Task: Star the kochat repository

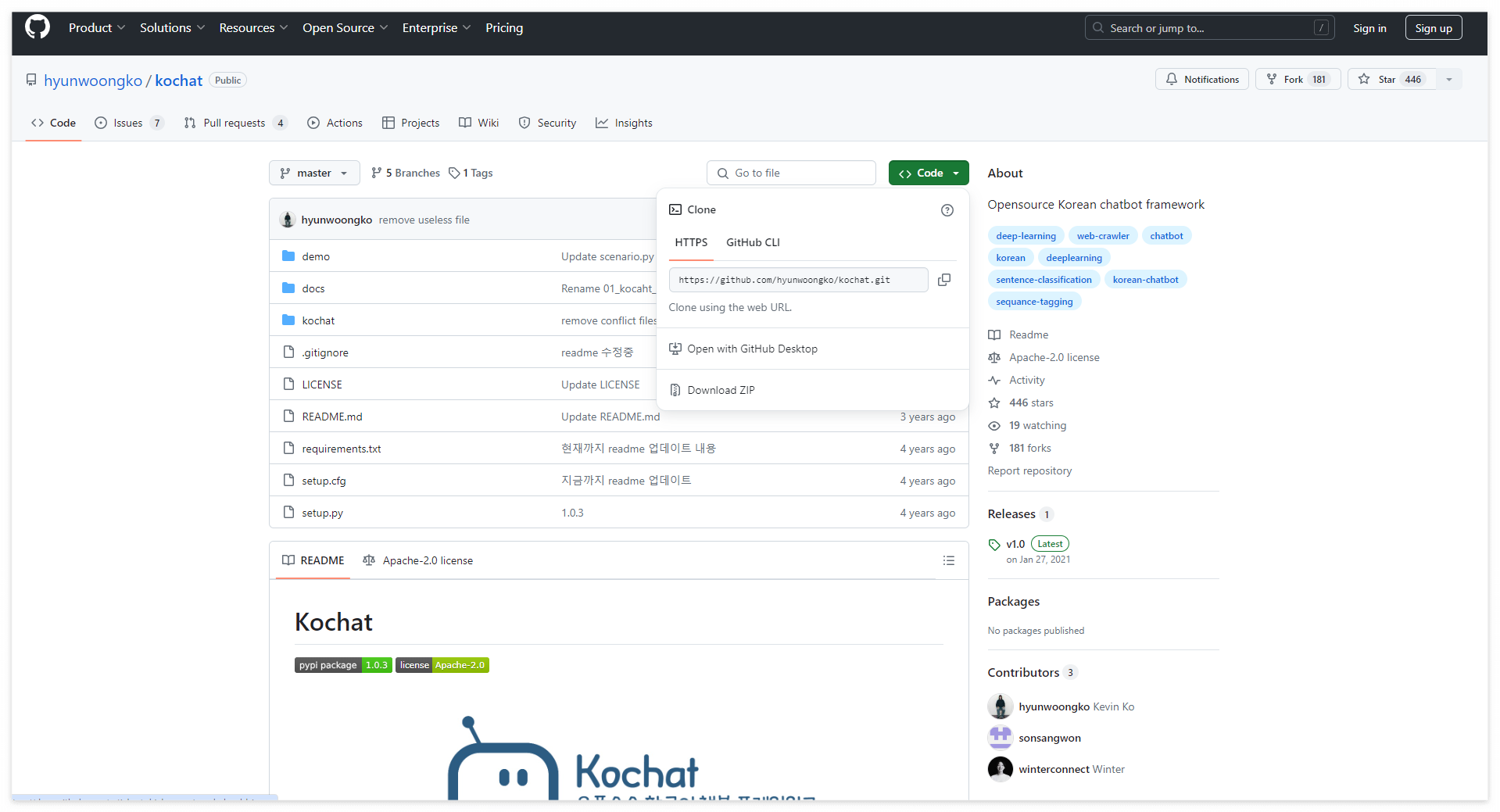Action: tap(1391, 79)
